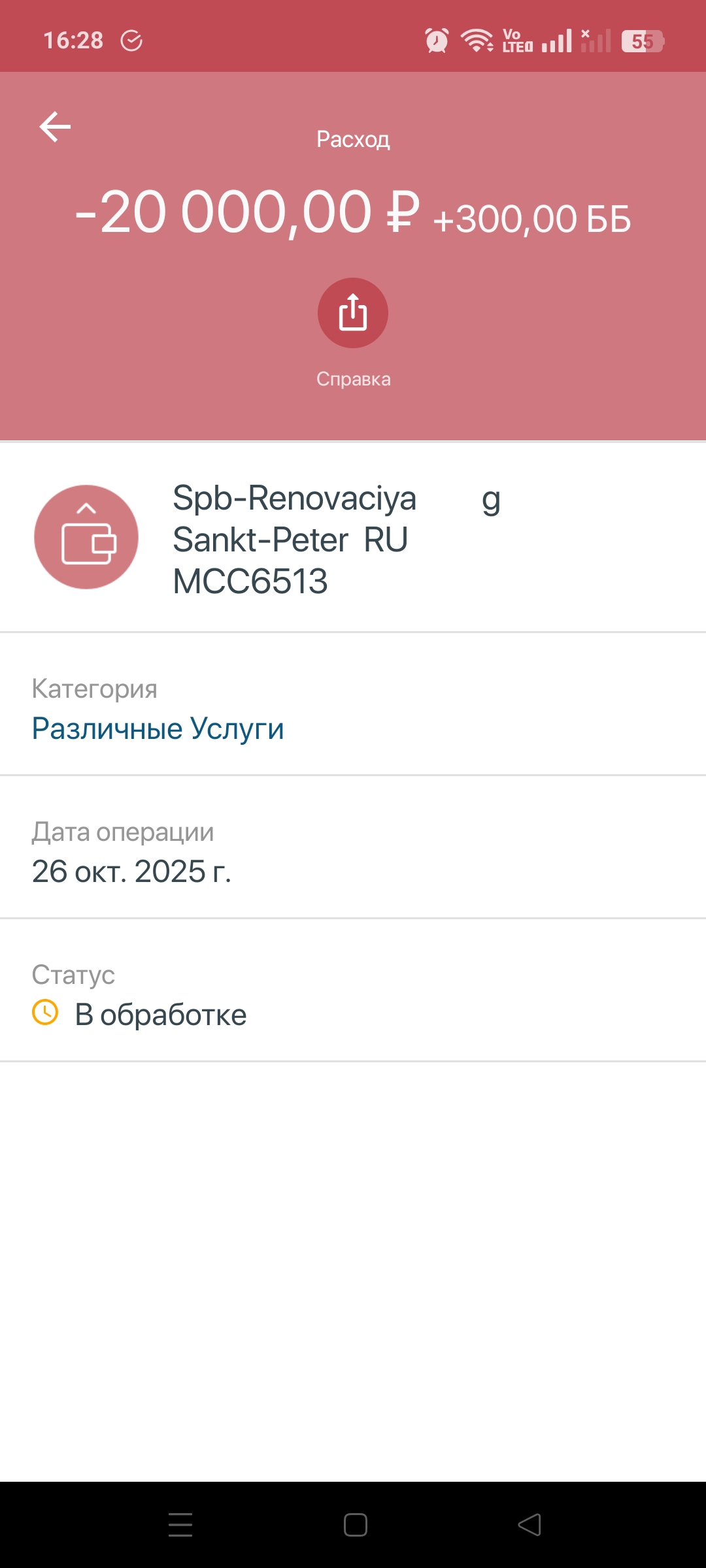Tap the Android recent apps menu icon

point(180,1525)
